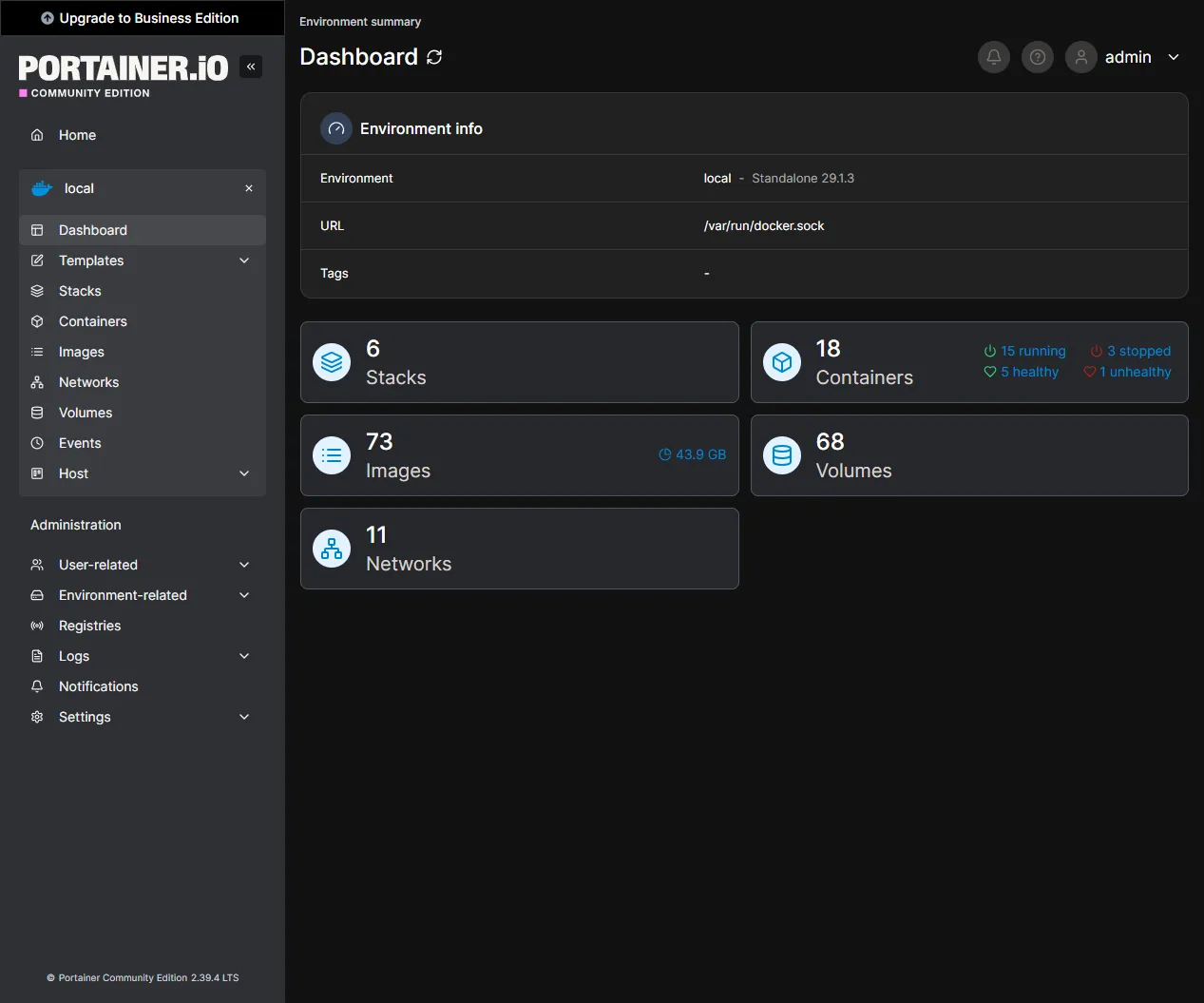Click the Stacks tile layers icon
Viewport: 1204px width, 1003px height.
point(332,362)
